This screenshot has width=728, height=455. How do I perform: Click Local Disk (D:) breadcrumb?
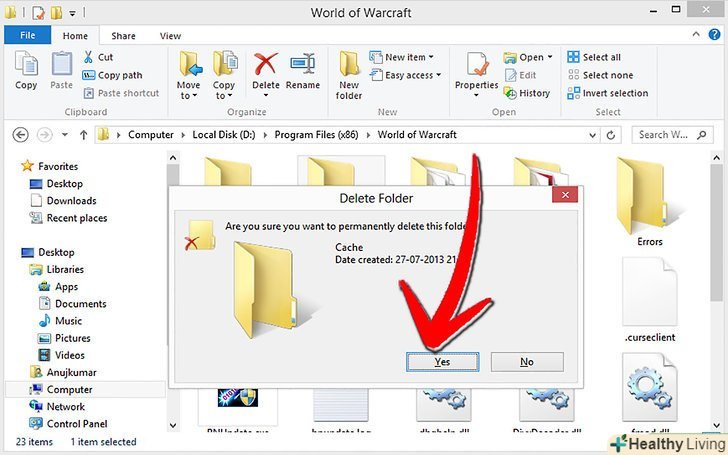(224, 135)
